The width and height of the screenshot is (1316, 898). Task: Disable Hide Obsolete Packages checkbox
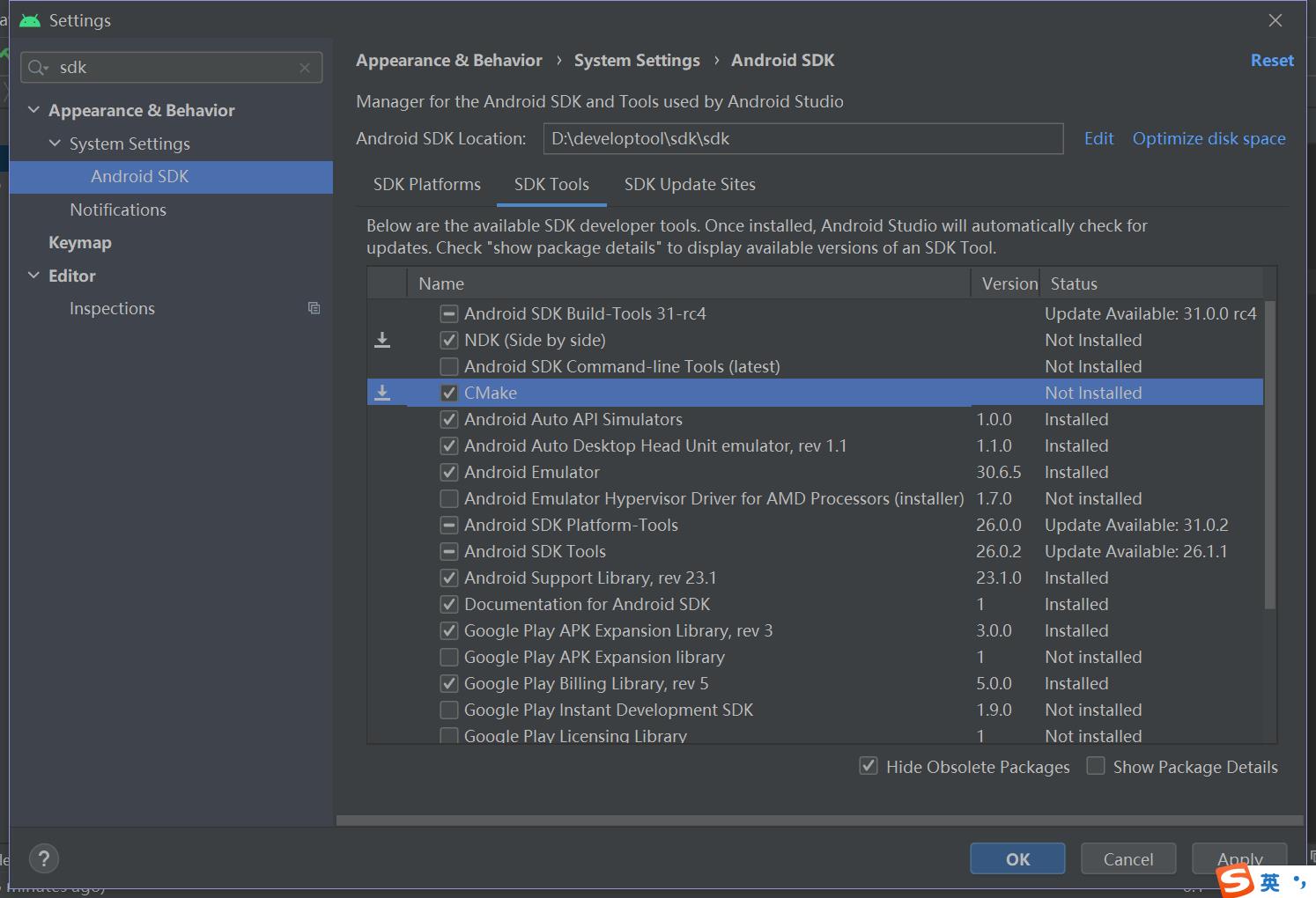[x=869, y=766]
